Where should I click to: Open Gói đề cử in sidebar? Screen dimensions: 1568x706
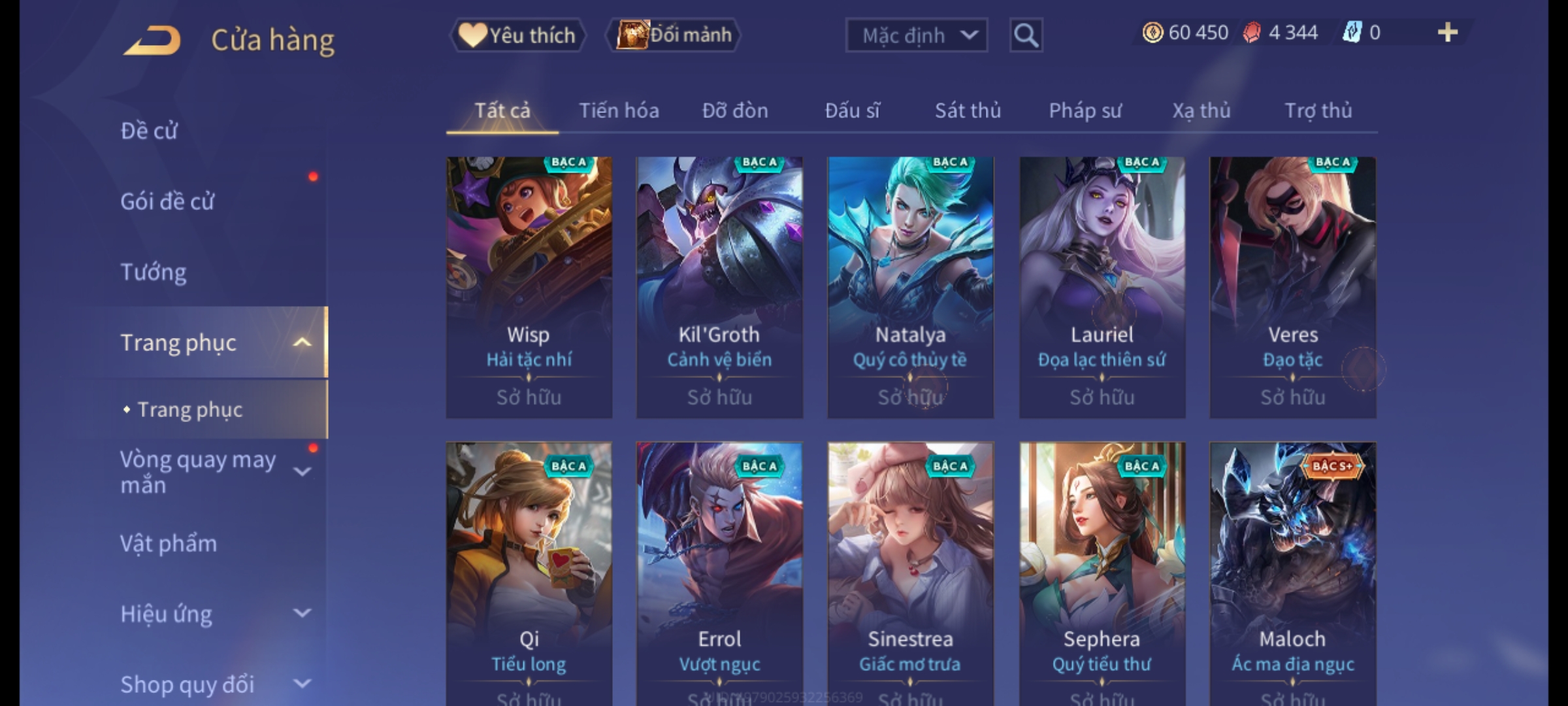167,201
